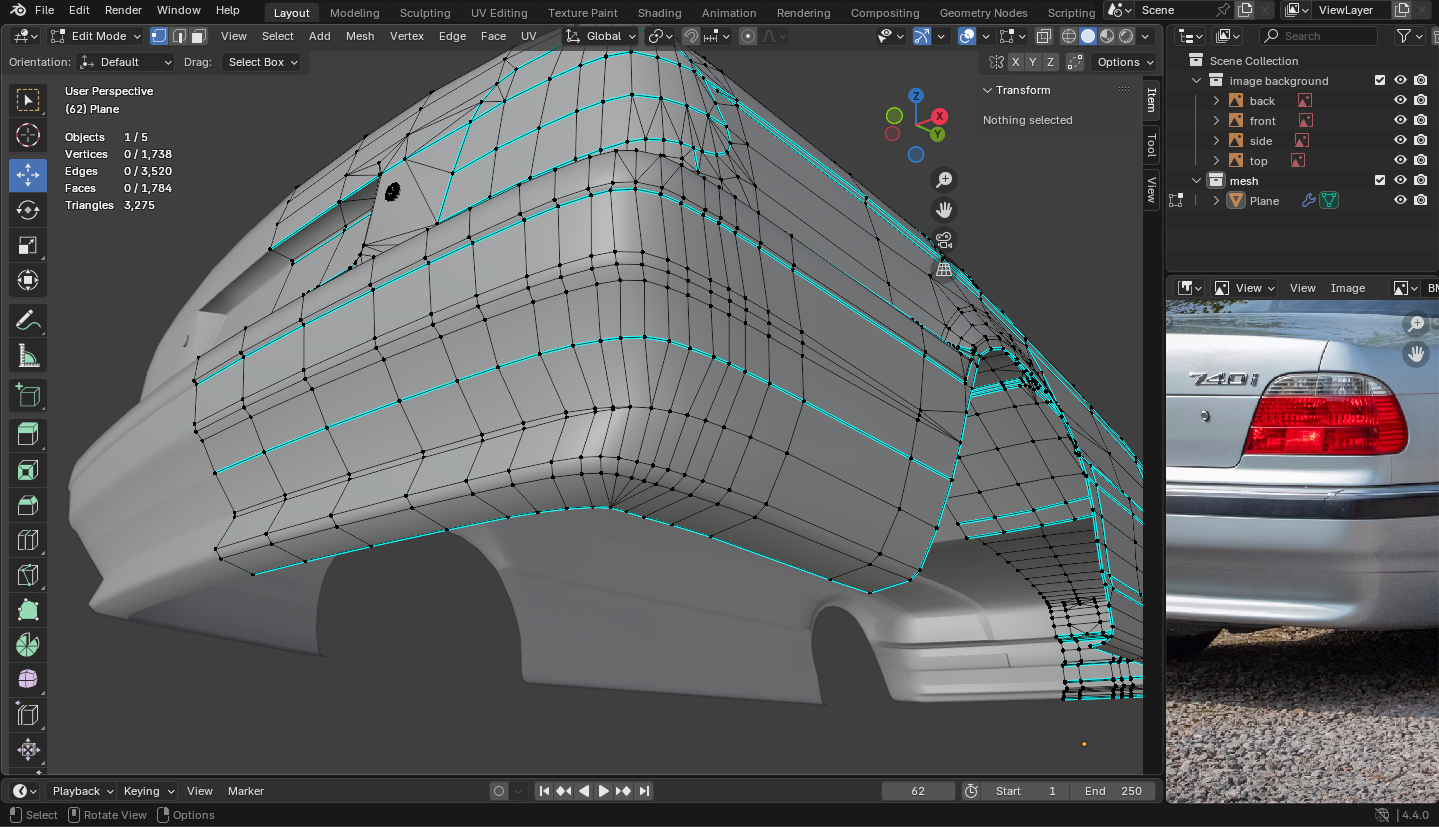
Task: Select the Loop Cut tool
Action: pos(28,541)
